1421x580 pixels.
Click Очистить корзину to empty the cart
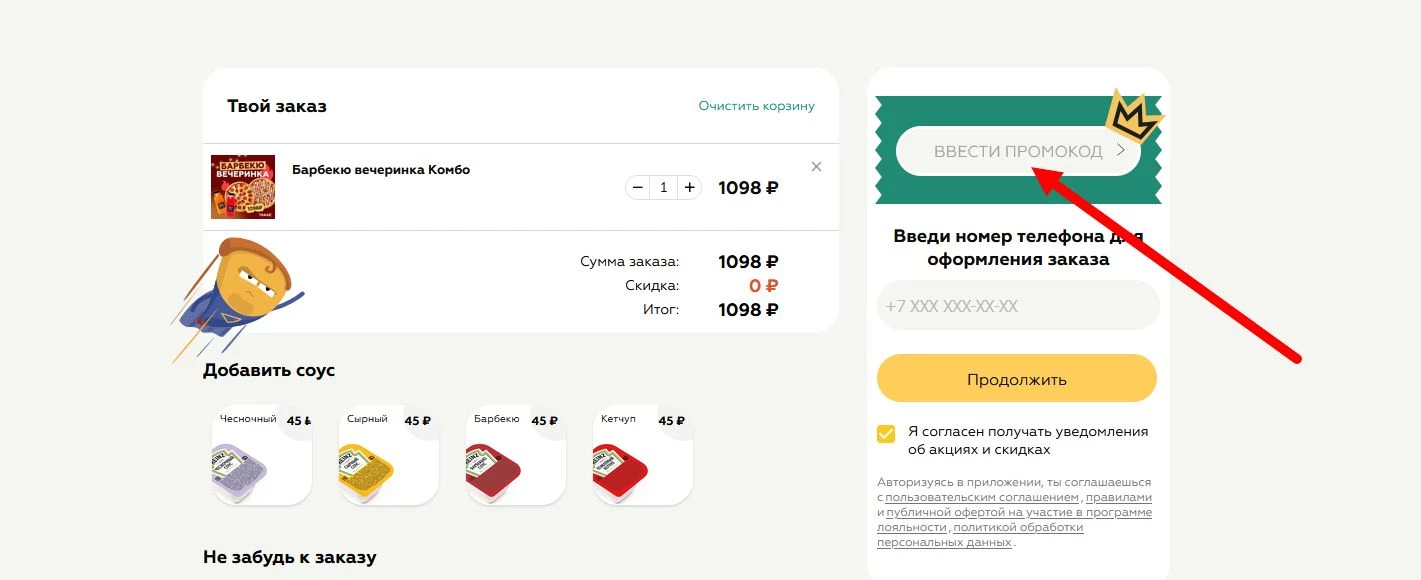pos(757,105)
